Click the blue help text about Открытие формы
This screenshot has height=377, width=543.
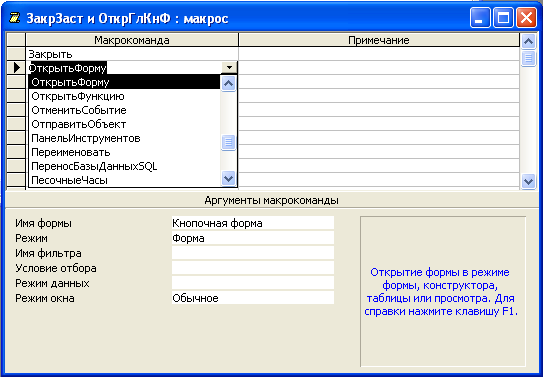click(x=441, y=291)
